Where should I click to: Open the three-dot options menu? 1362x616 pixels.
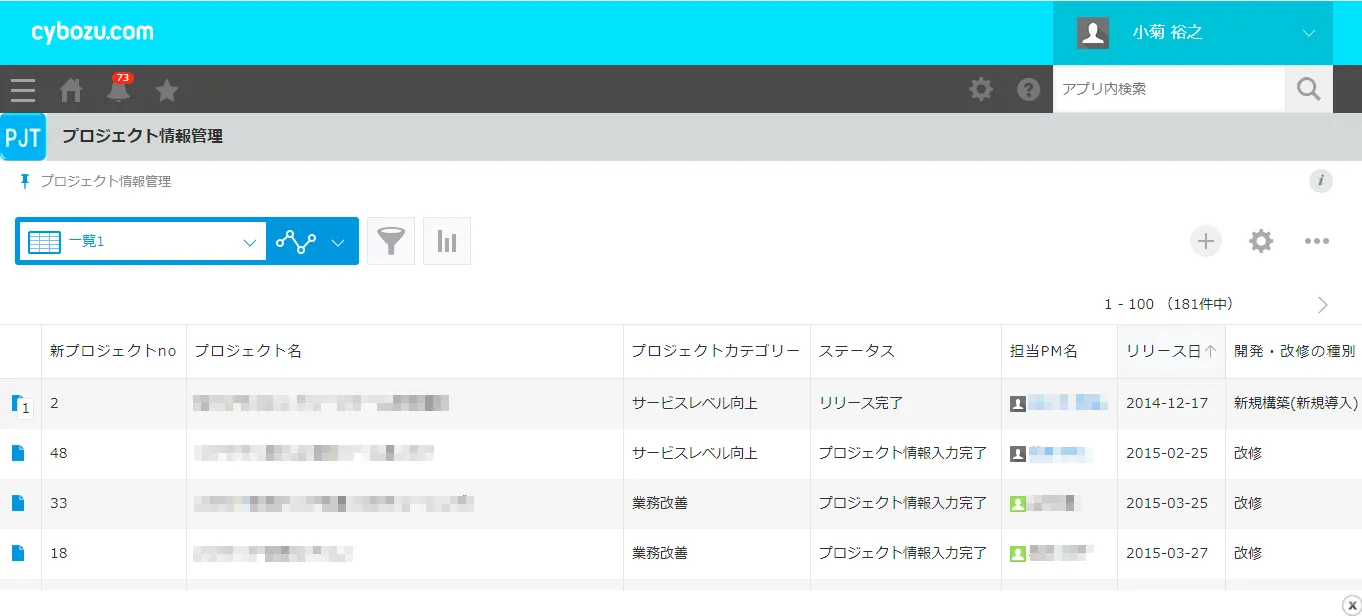1316,241
